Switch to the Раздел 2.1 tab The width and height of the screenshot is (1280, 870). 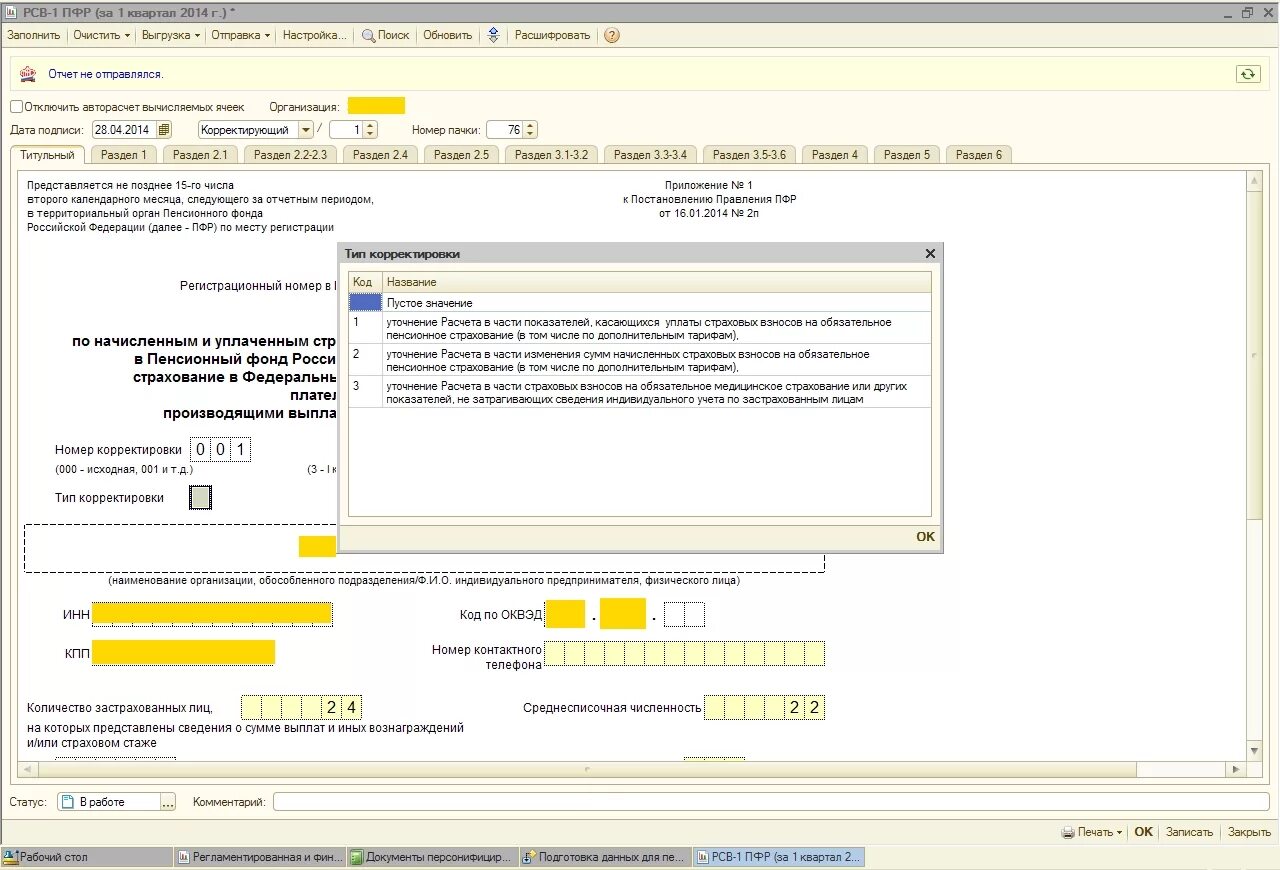click(200, 155)
